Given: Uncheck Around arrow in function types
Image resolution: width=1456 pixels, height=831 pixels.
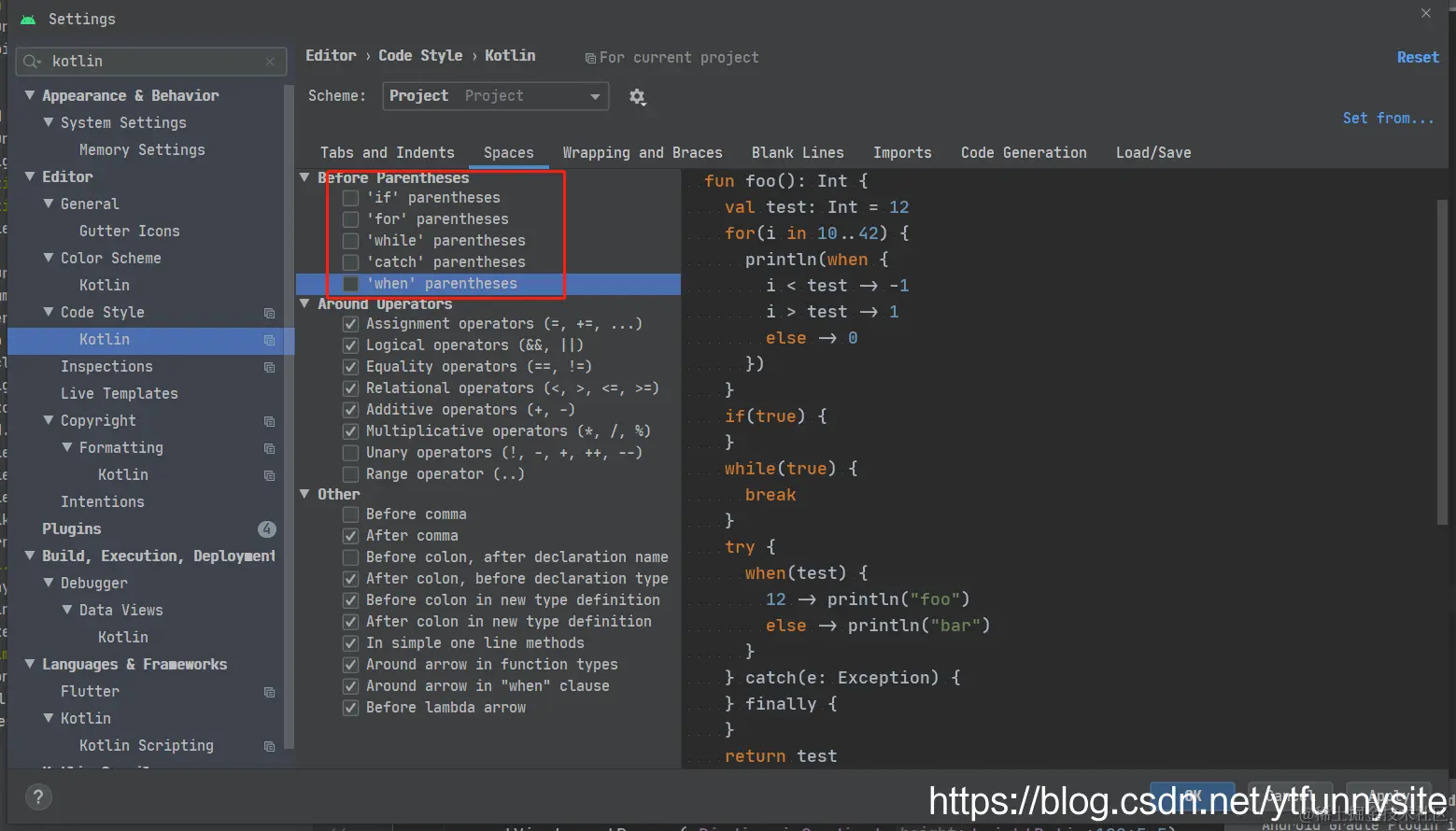Looking at the screenshot, I should (350, 665).
